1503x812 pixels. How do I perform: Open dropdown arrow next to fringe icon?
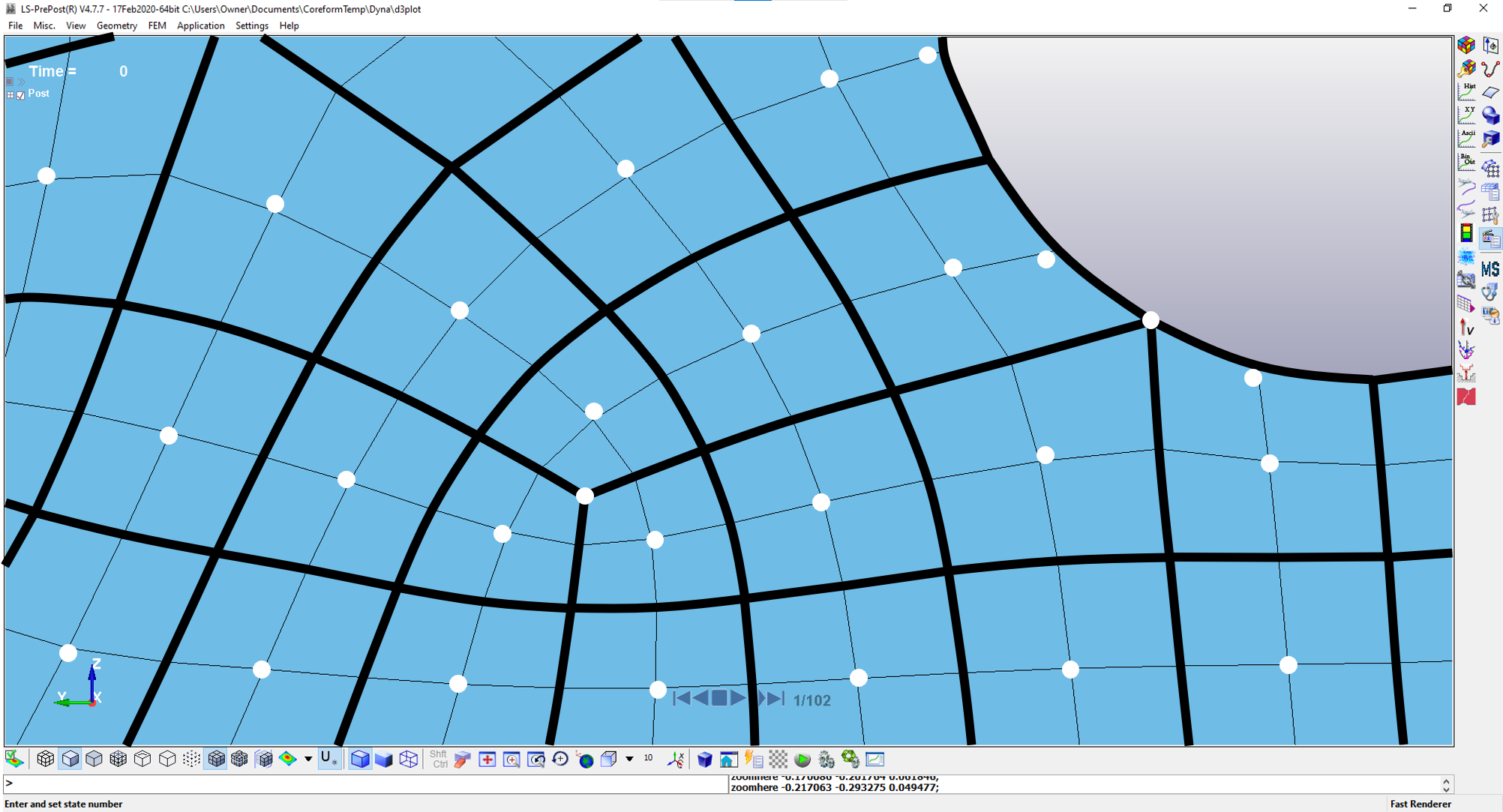[x=308, y=760]
